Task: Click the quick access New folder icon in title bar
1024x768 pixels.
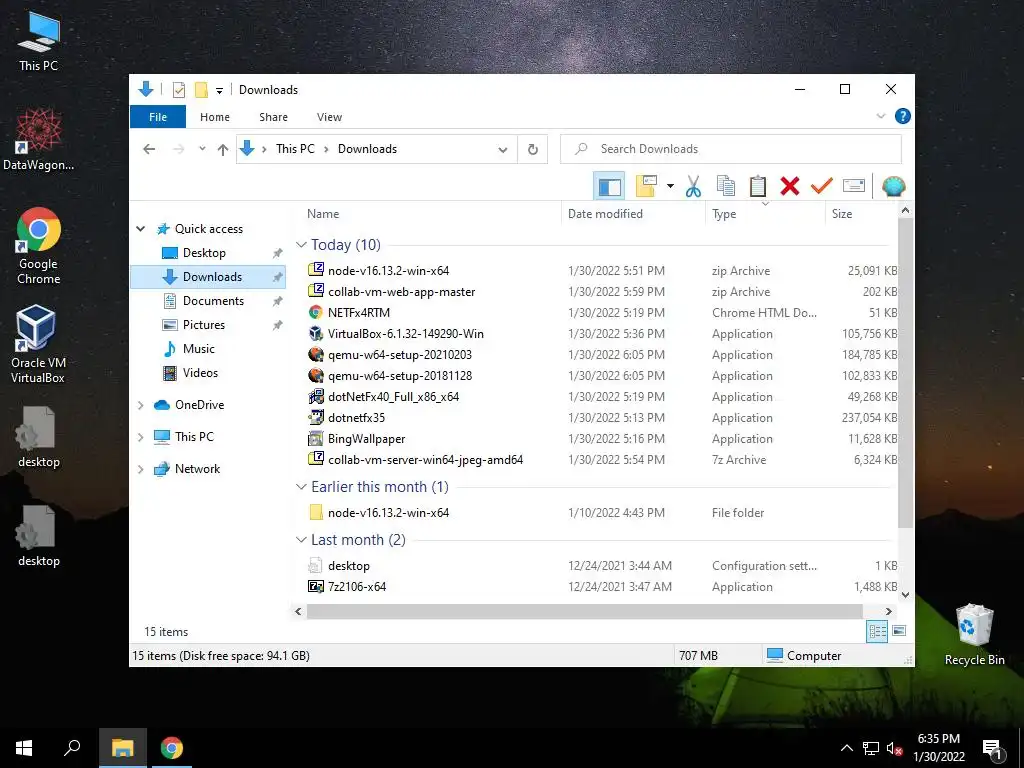Action: [201, 89]
